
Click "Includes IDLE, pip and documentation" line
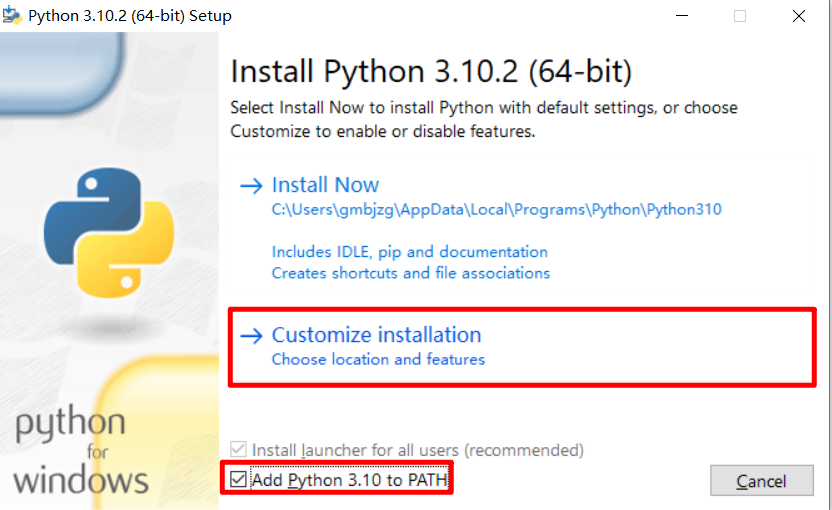(x=409, y=252)
